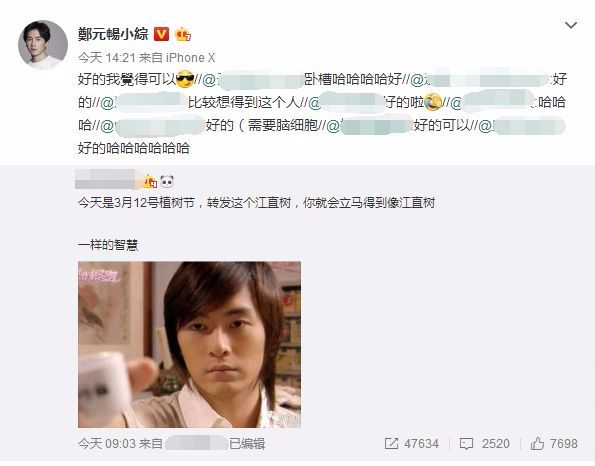Viewport: 595px width, 466px height.
Task: Open the poster's round profile avatar
Action: pyautogui.click(x=43, y=45)
